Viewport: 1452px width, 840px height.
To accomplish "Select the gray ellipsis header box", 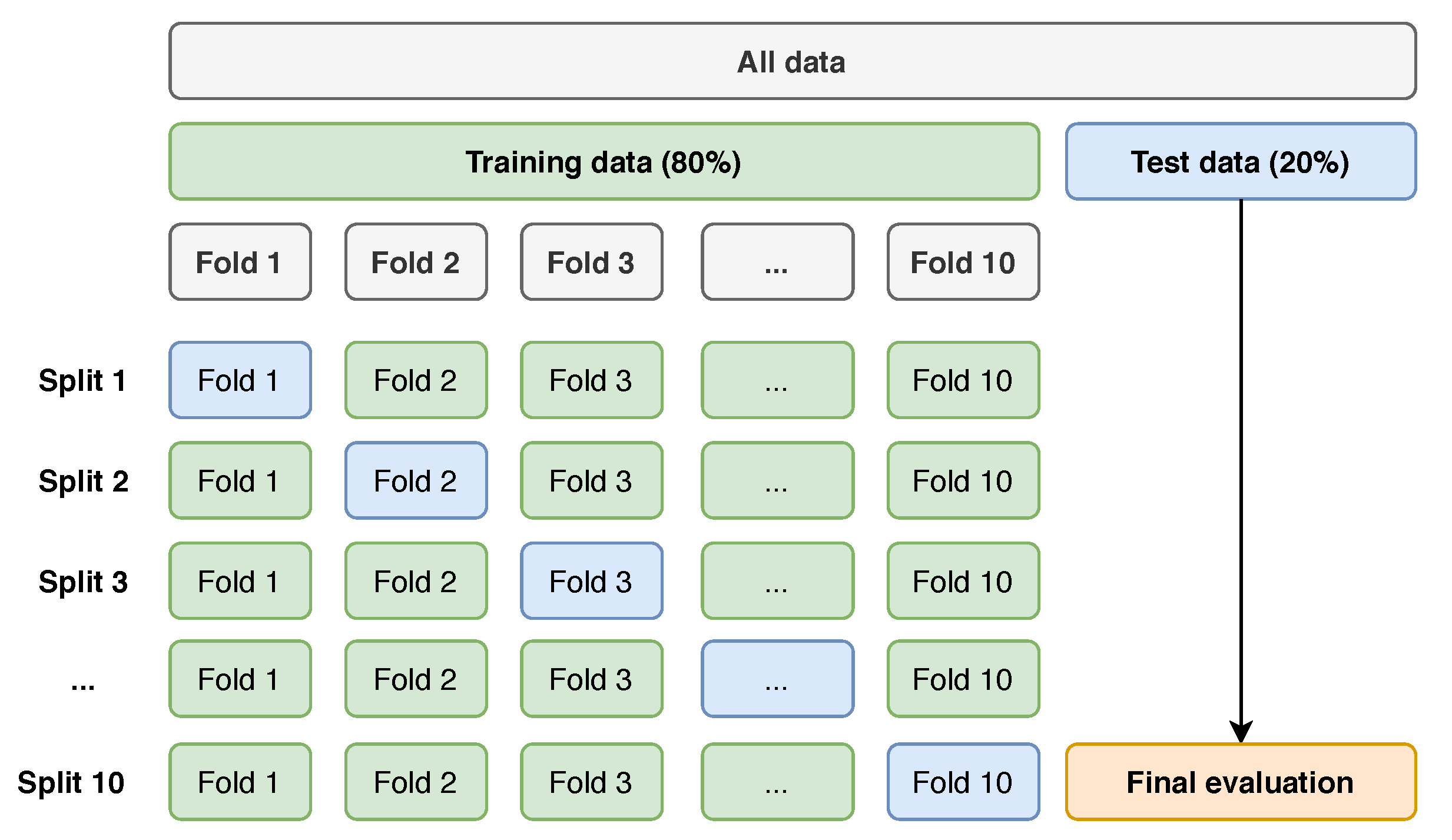I will pos(777,262).
